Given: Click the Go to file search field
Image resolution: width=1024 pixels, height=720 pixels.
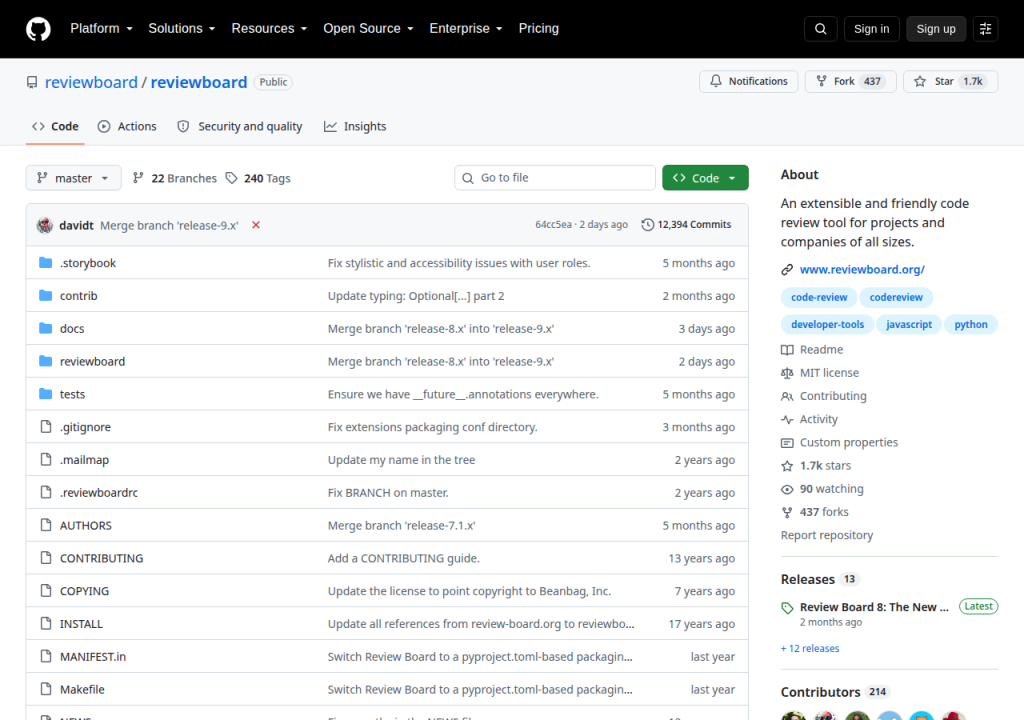Looking at the screenshot, I should (x=554, y=178).
